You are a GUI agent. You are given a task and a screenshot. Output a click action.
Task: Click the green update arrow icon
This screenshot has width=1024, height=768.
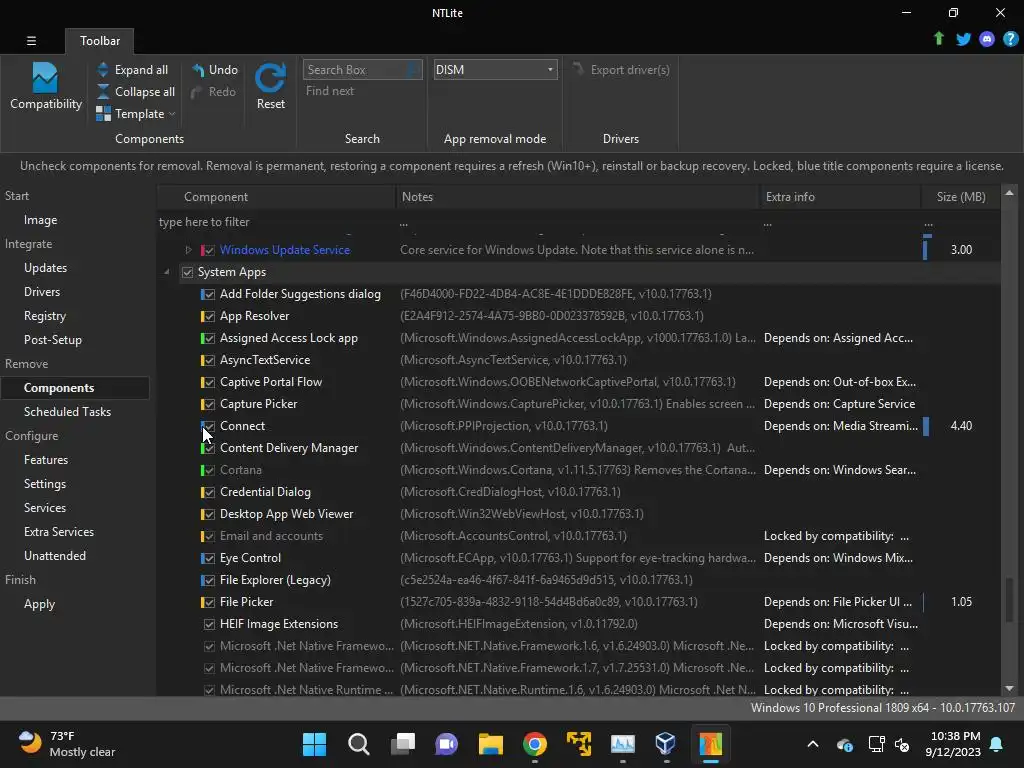pos(939,39)
